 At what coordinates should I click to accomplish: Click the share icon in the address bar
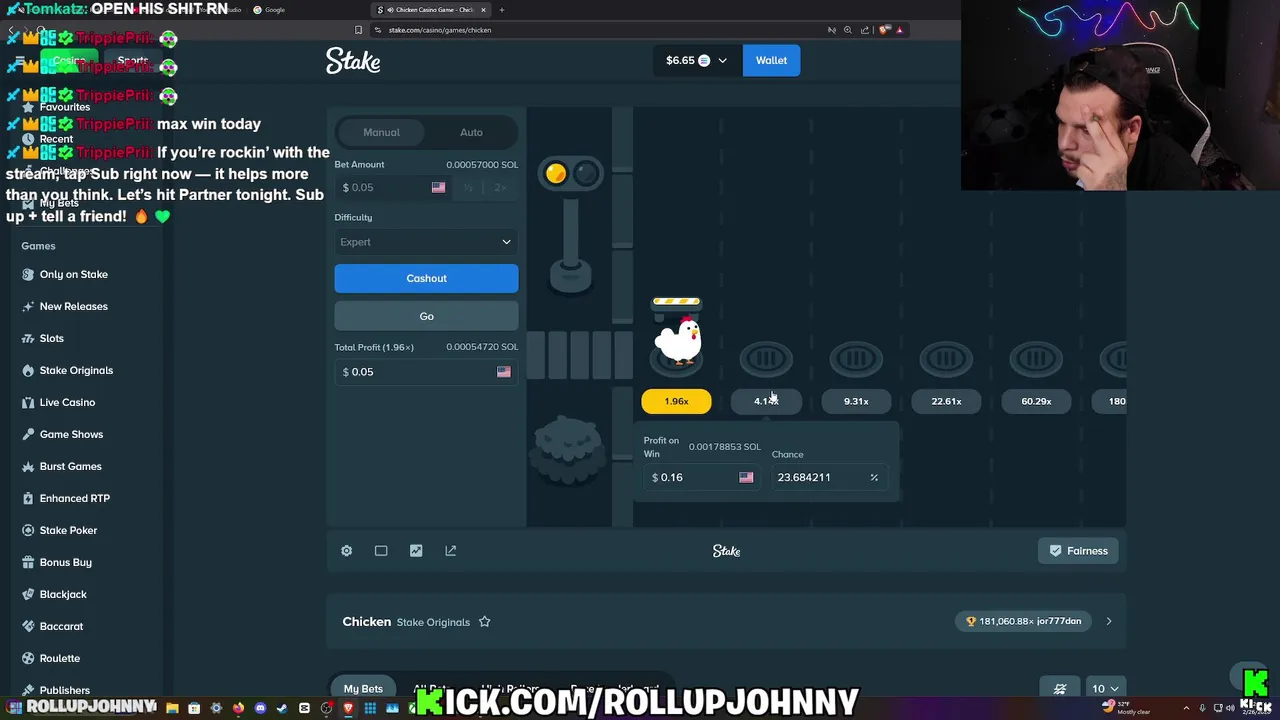[865, 30]
